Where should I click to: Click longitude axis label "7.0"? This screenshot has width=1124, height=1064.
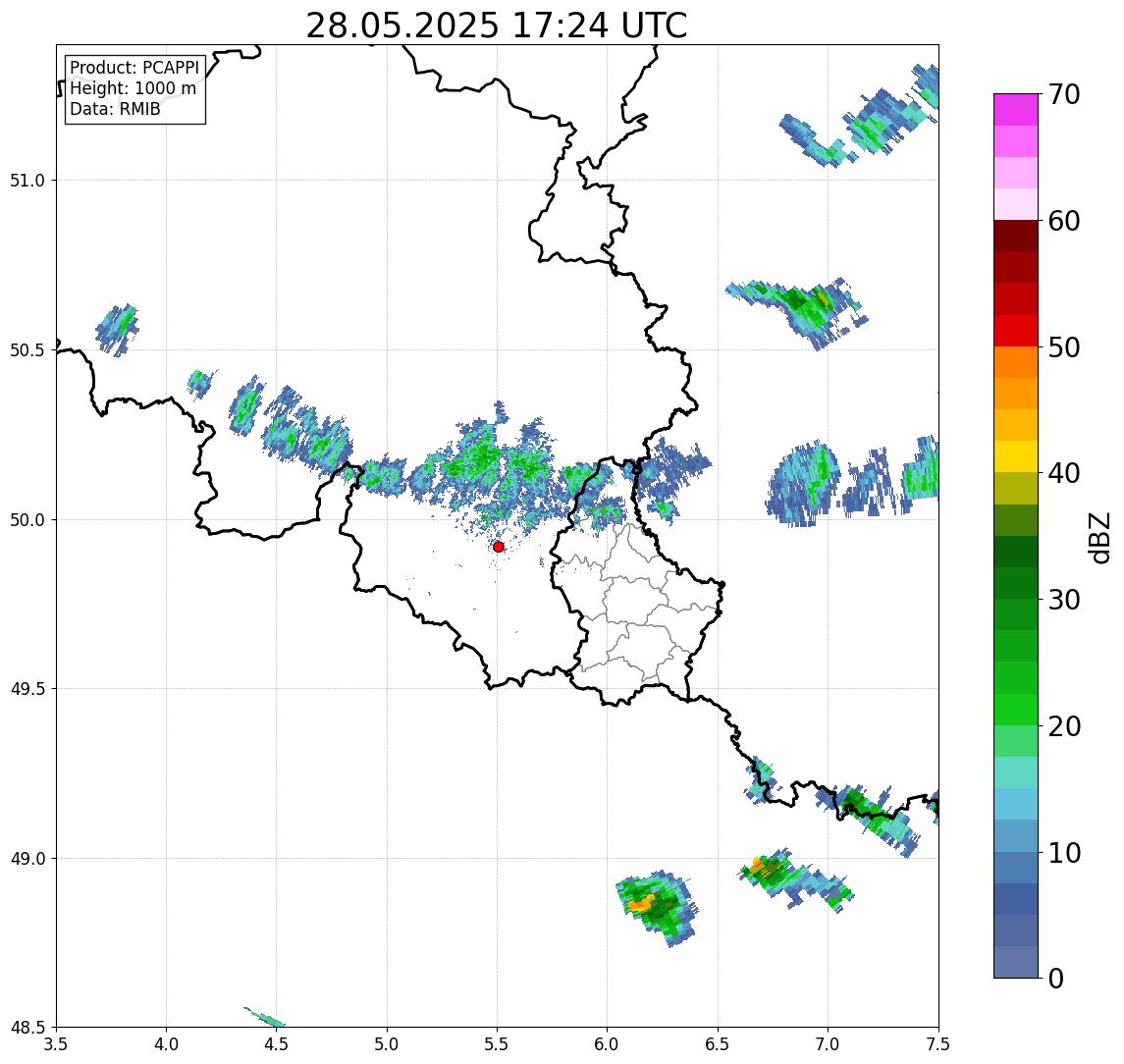(829, 1043)
